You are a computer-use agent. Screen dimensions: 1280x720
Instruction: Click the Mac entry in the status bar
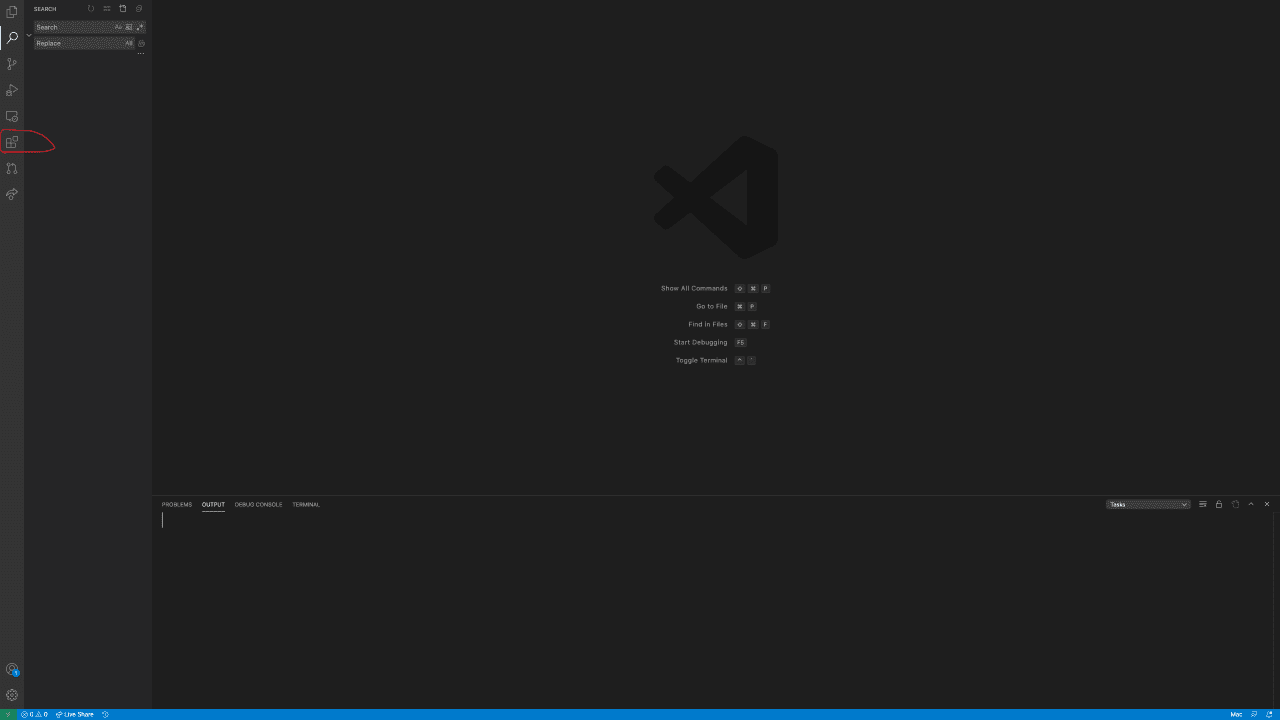pyautogui.click(x=1236, y=714)
